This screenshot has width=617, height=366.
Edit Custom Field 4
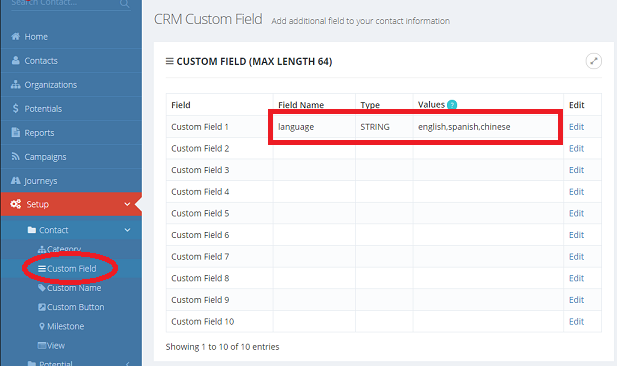click(x=576, y=192)
